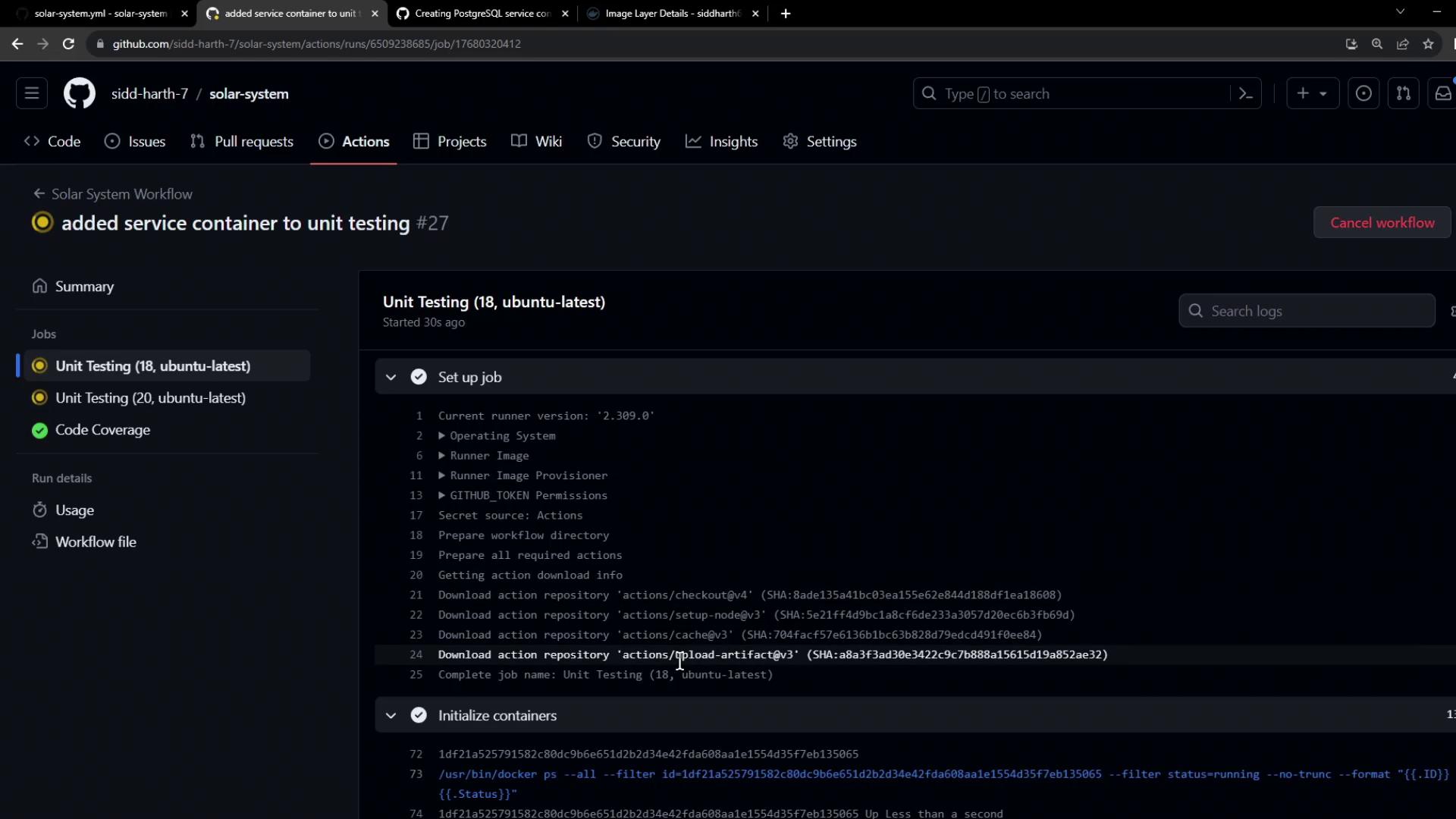Open pull requests icon in header
Image resolution: width=1456 pixels, height=819 pixels.
(x=1403, y=94)
